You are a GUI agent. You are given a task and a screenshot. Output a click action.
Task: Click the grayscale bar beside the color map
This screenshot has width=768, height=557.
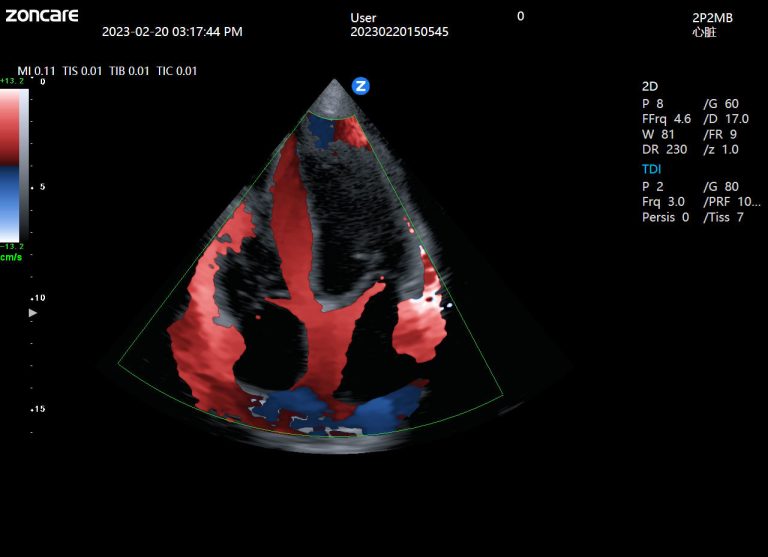tap(25, 165)
